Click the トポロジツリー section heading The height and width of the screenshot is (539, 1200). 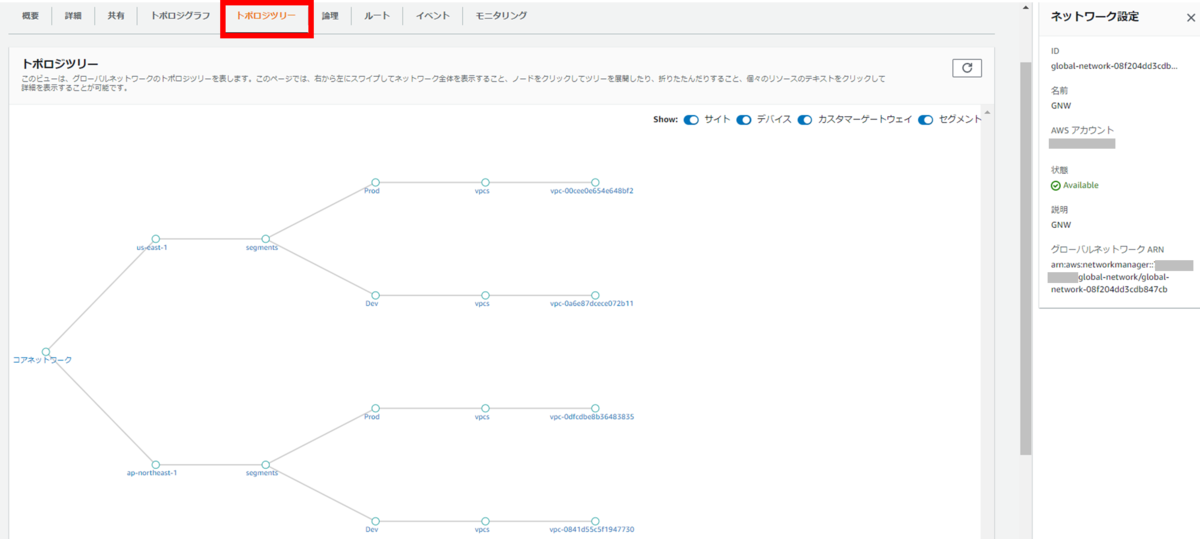pyautogui.click(x=60, y=64)
